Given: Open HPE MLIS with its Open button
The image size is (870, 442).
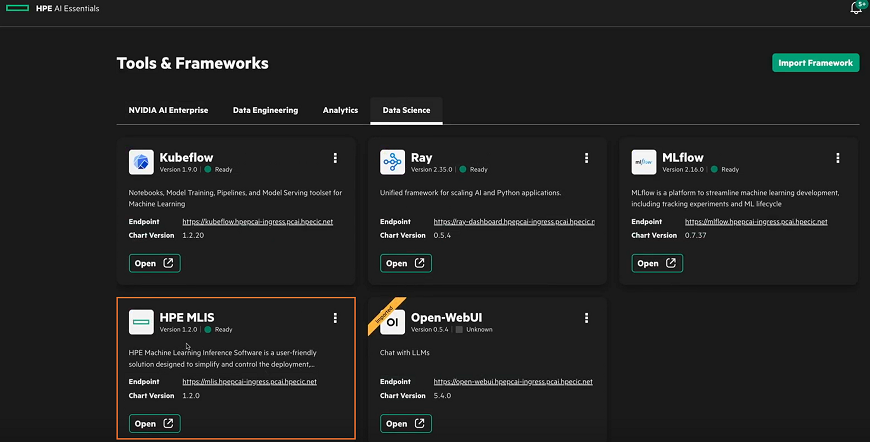Looking at the screenshot, I should (x=155, y=424).
